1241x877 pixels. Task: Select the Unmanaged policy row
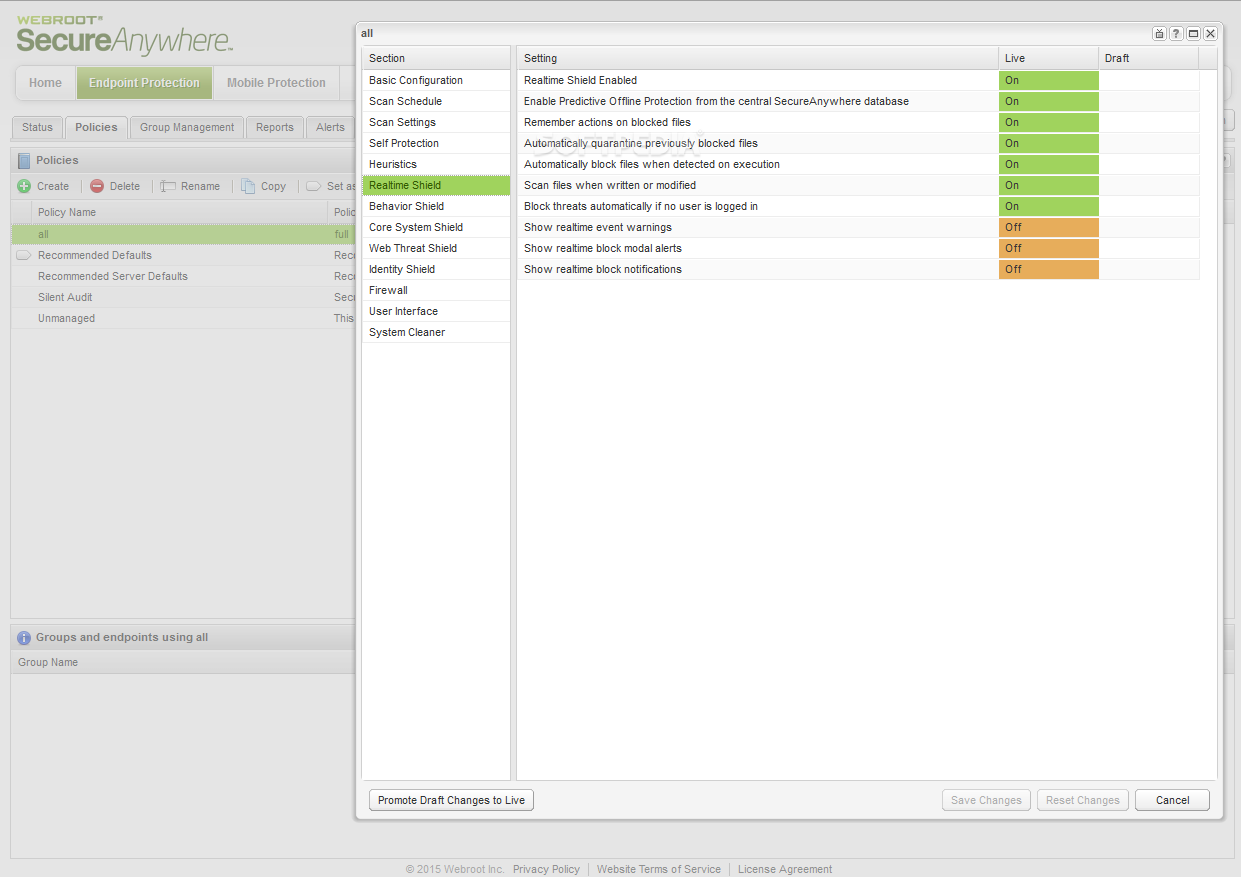tap(183, 318)
